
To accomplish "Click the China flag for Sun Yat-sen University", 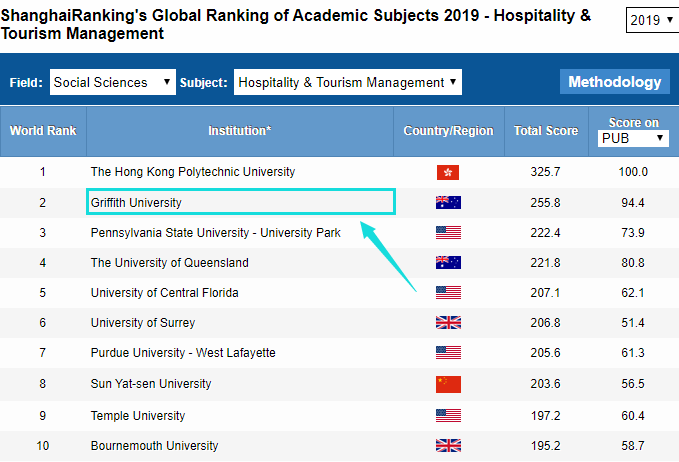I will 448,384.
